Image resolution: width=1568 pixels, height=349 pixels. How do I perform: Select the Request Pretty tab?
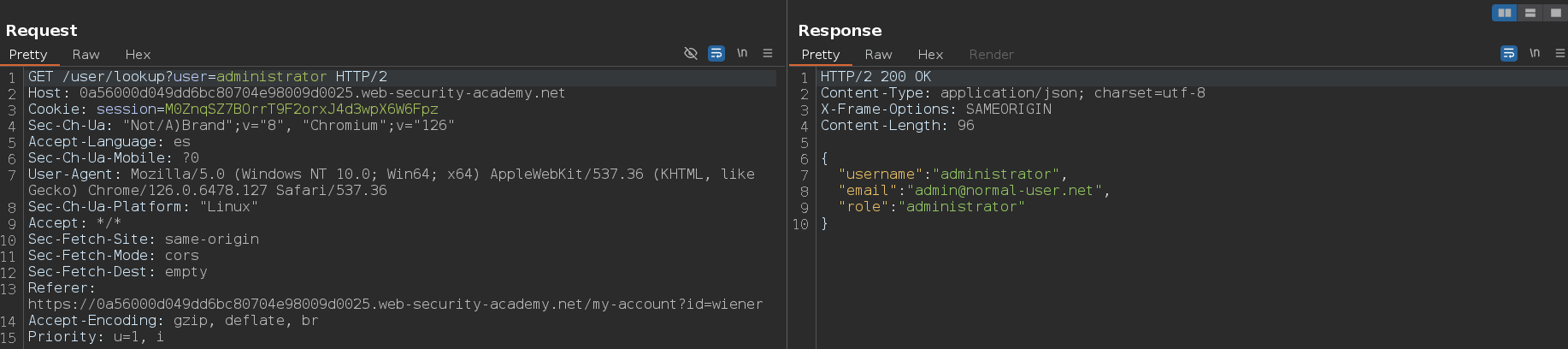[x=28, y=55]
